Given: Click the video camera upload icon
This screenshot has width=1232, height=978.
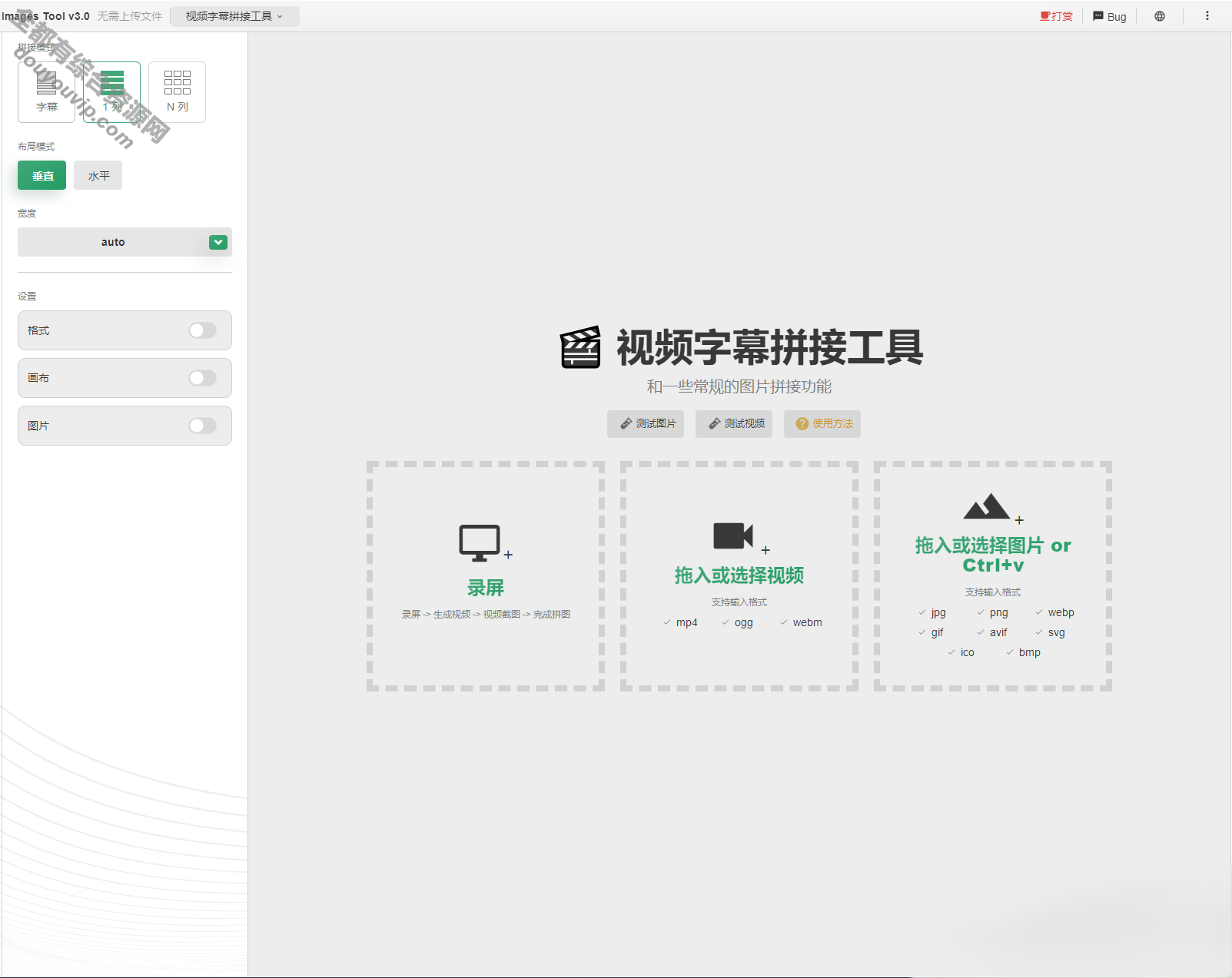Looking at the screenshot, I should click(x=733, y=535).
